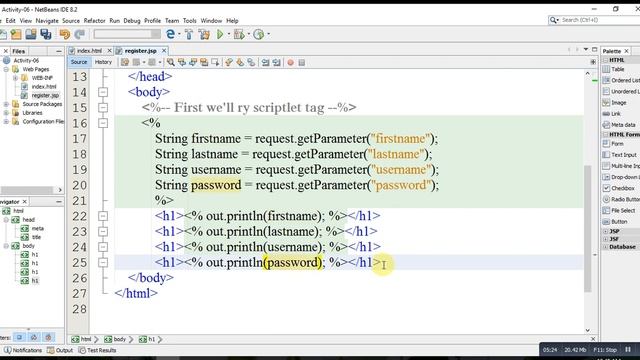Click the Last Edit icon in editor toolbar
The width and height of the screenshot is (640, 360).
125,62
